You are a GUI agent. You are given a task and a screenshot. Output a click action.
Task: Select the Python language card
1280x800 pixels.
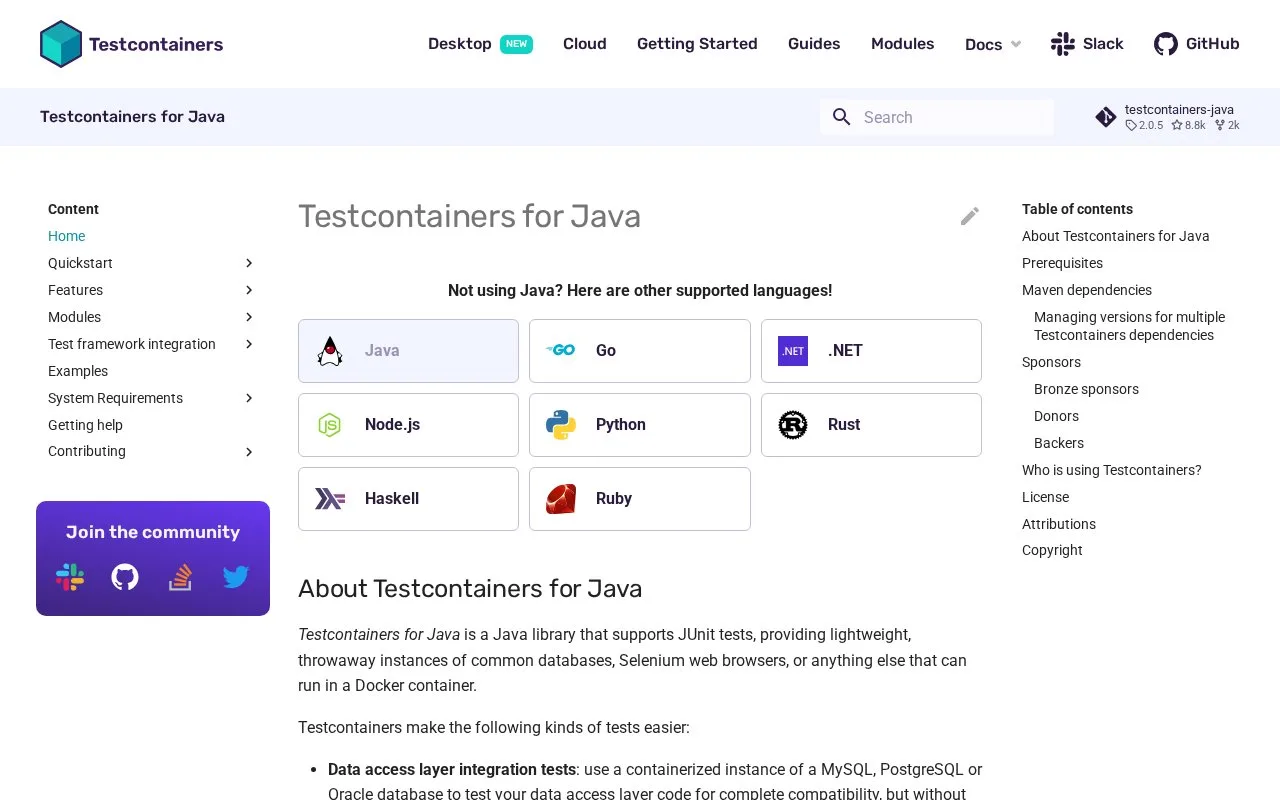click(x=640, y=425)
